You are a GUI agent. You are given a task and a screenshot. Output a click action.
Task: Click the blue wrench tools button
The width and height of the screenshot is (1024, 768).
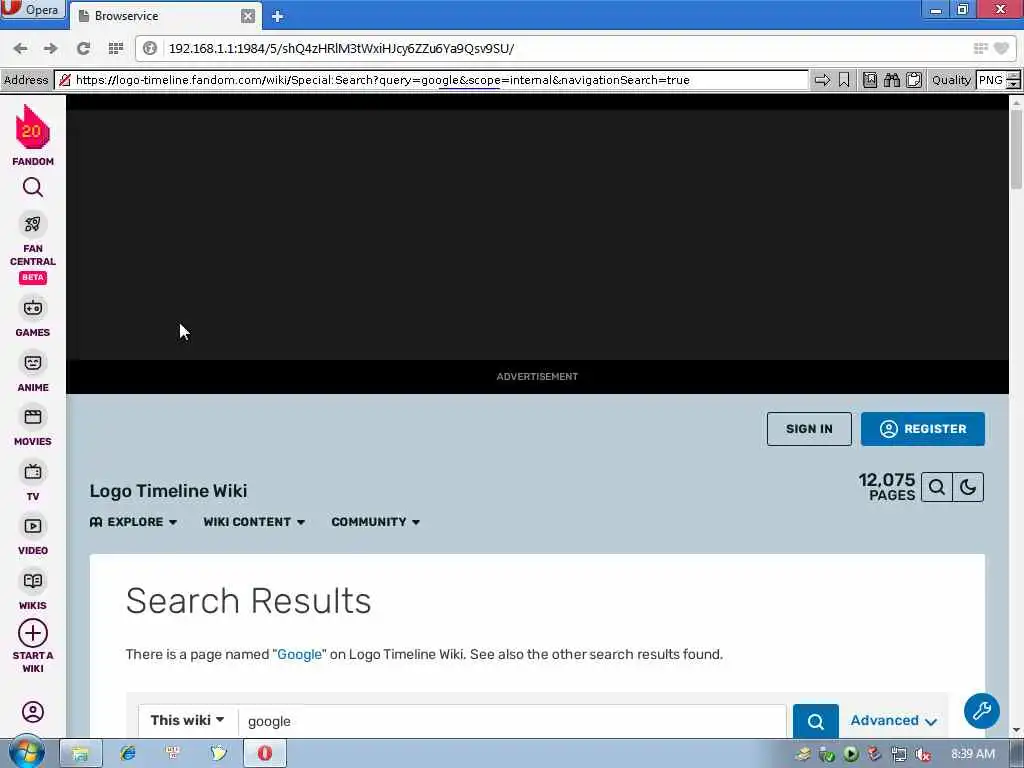pyautogui.click(x=982, y=711)
